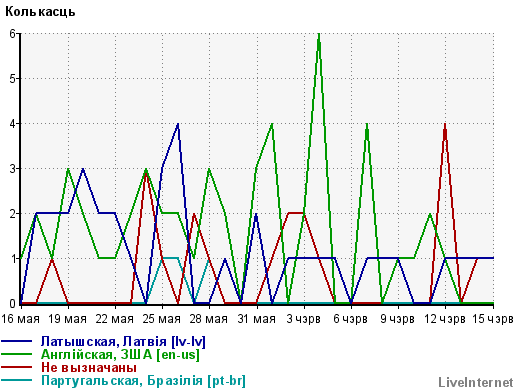Click the 31 мая date axis label
Viewport: 520px width, 392px height.
[x=256, y=319]
